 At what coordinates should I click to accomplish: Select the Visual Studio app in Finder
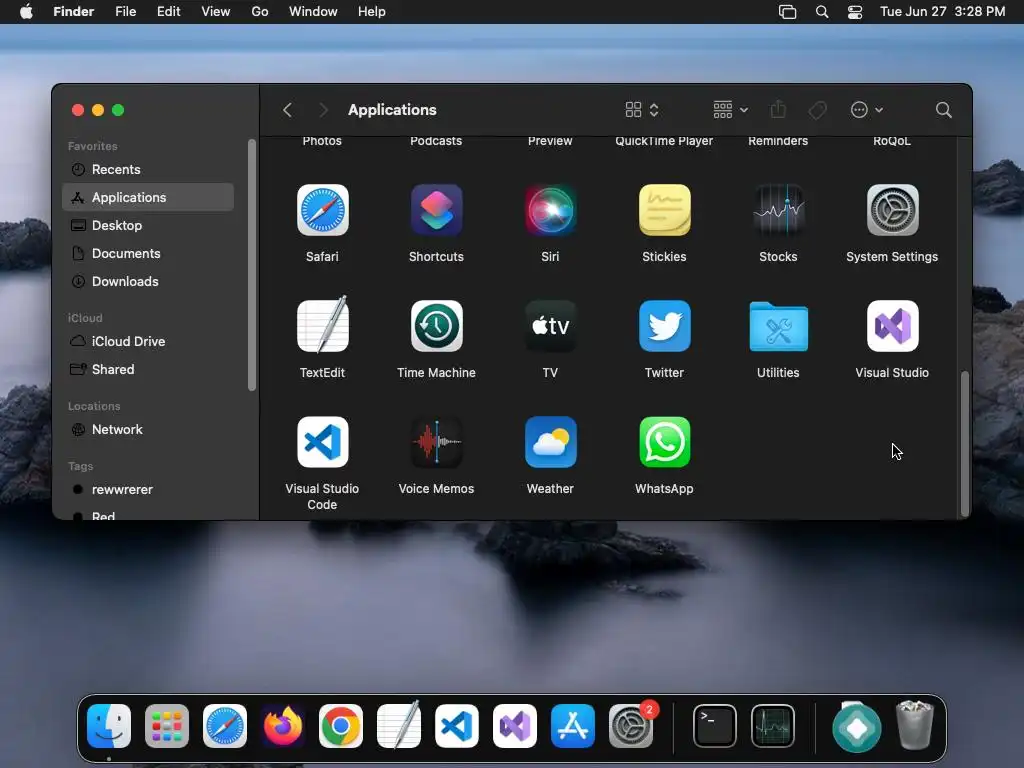tap(892, 326)
